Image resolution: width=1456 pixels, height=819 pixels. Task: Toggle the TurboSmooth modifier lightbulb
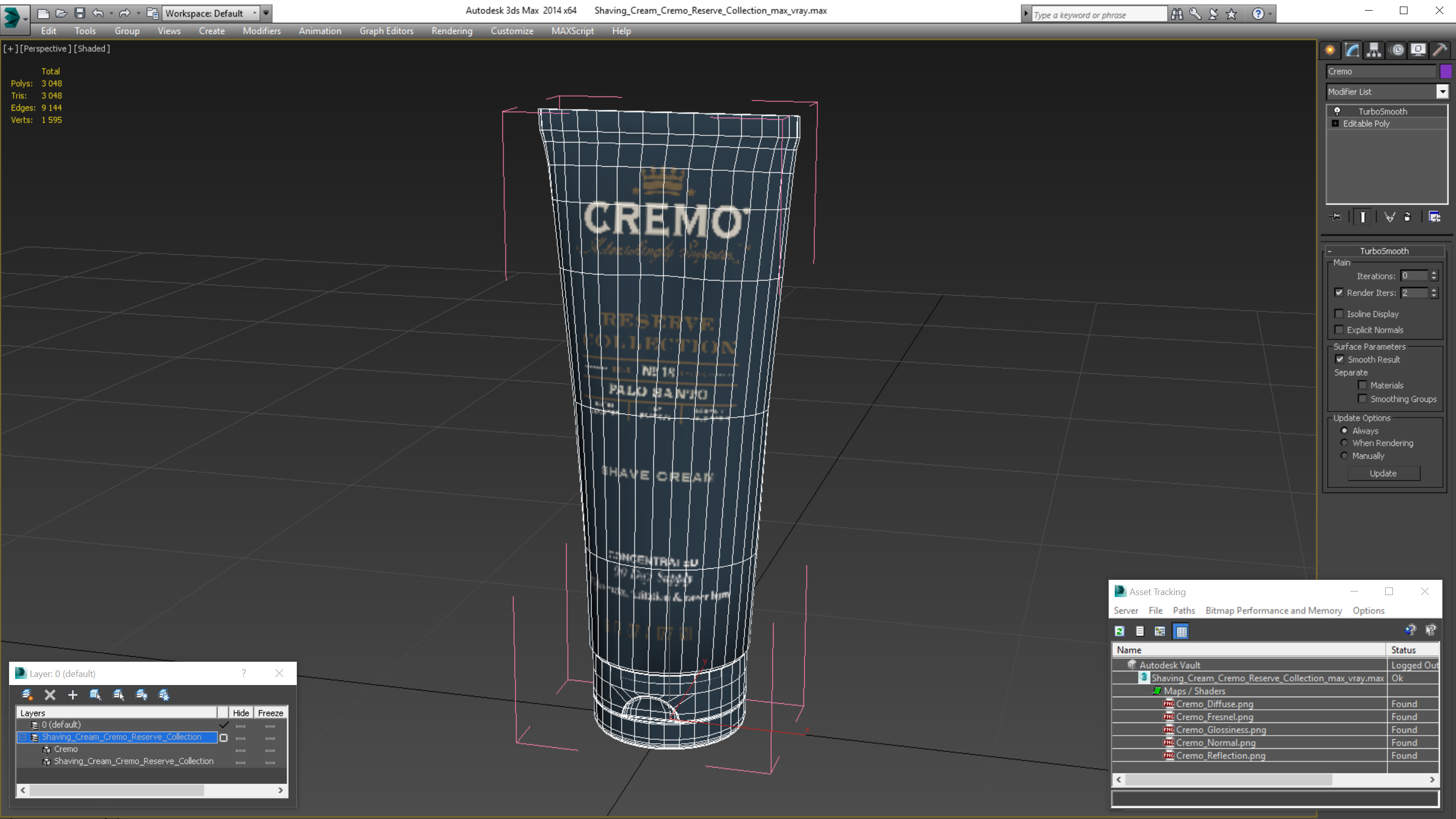pyautogui.click(x=1337, y=111)
